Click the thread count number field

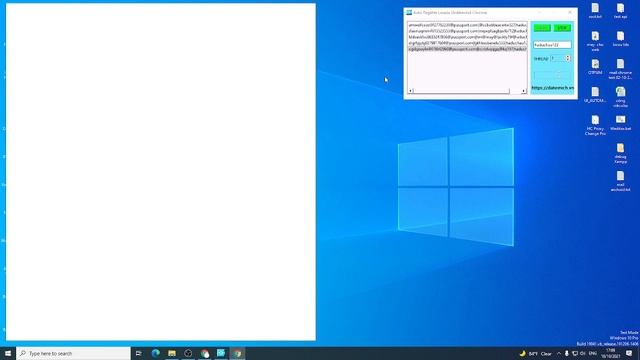[558, 59]
